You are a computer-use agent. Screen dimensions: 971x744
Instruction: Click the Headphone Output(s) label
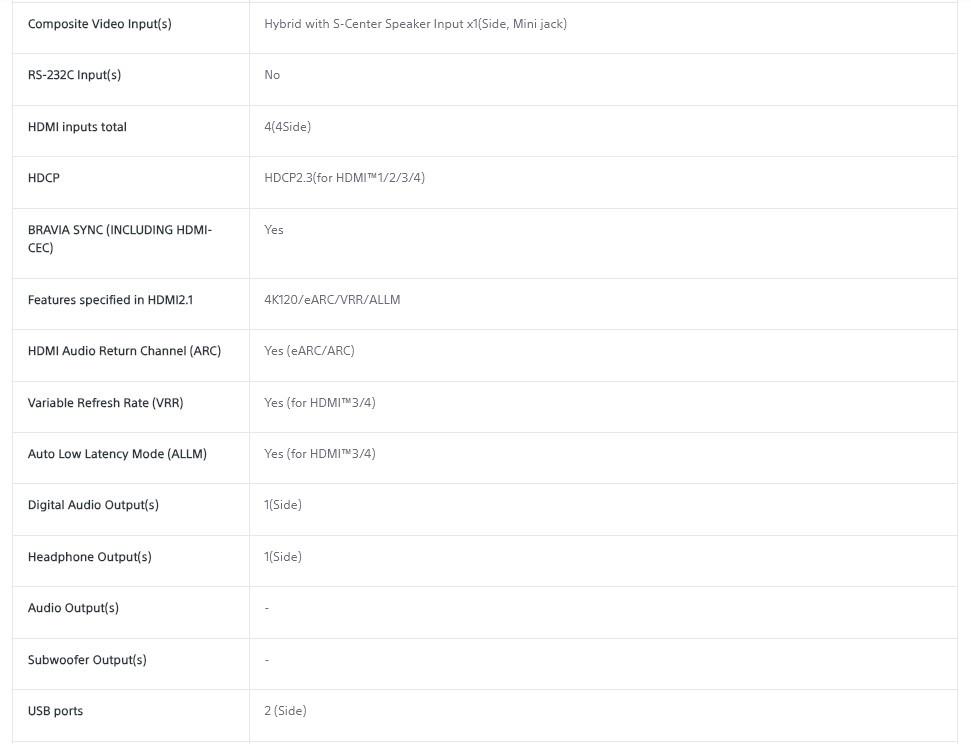tap(90, 557)
